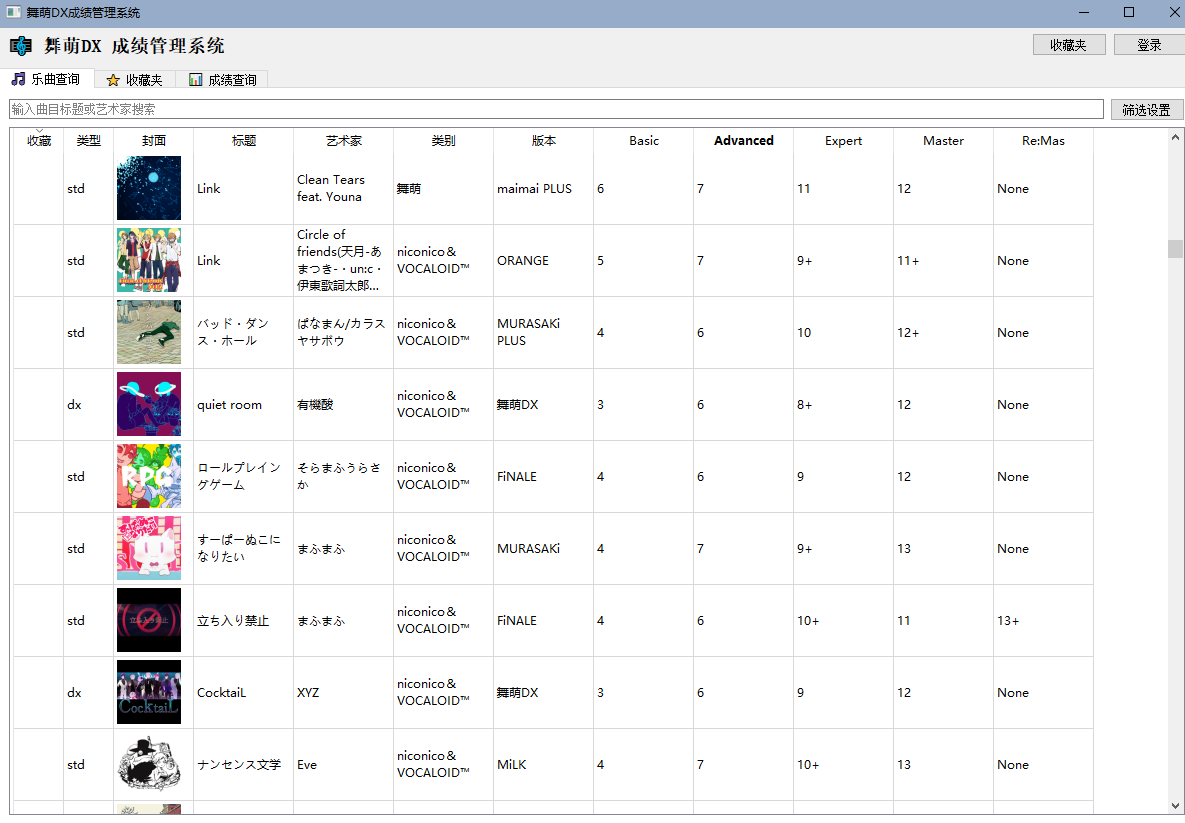The width and height of the screenshot is (1185, 823).
Task: Click the maimai PLUS version cell
Action: pyautogui.click(x=543, y=188)
